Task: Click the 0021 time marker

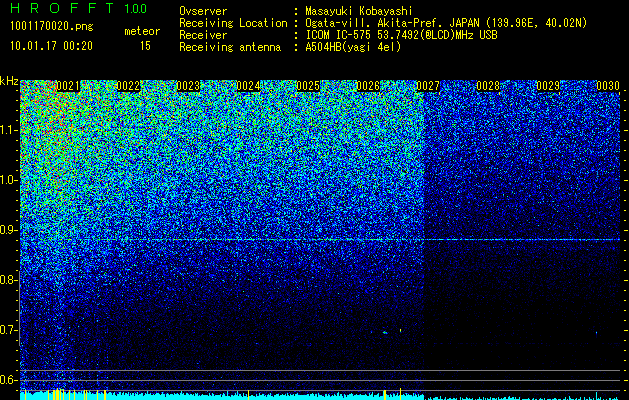Action: point(68,86)
